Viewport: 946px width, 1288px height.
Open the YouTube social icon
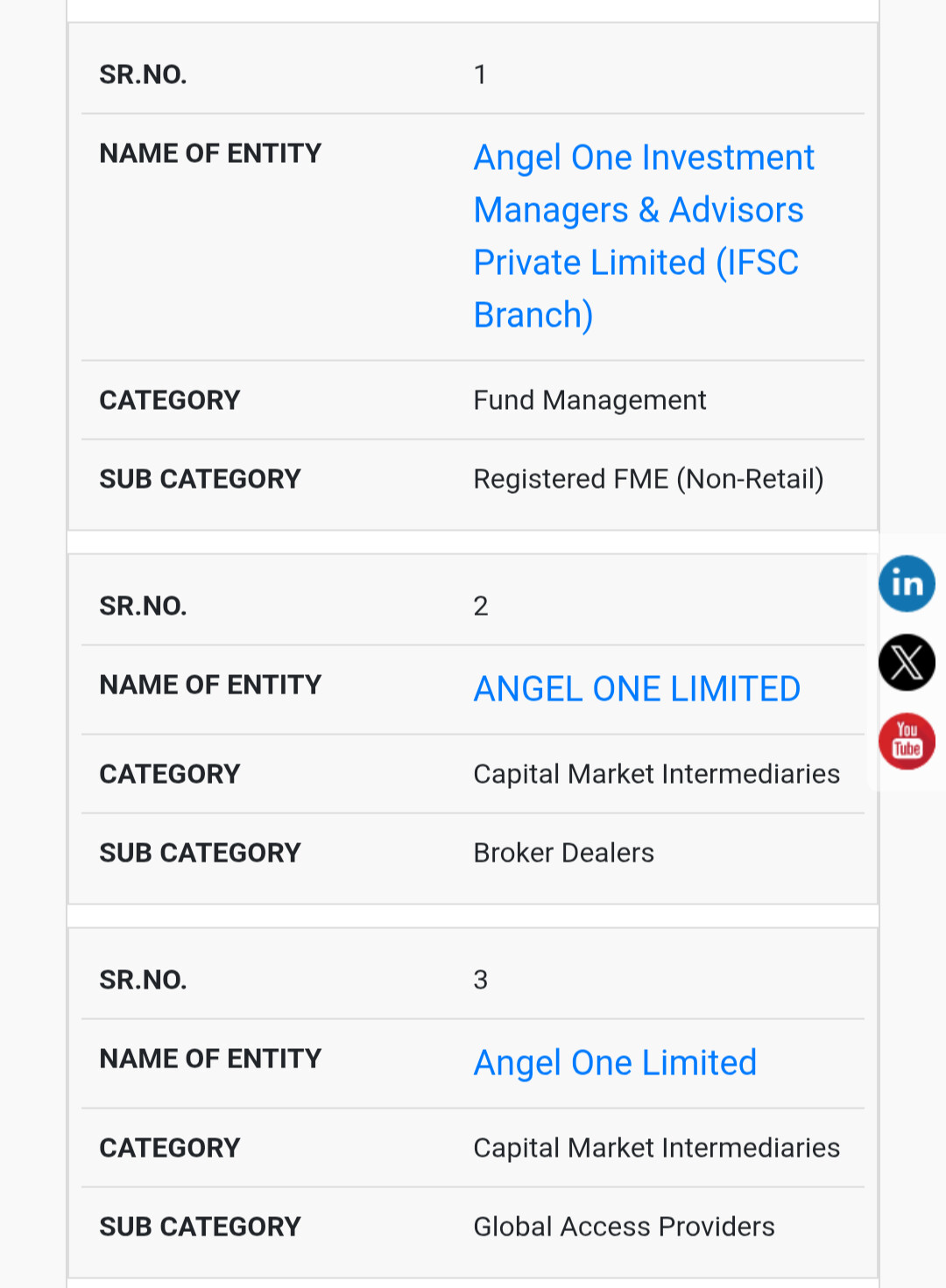(907, 742)
